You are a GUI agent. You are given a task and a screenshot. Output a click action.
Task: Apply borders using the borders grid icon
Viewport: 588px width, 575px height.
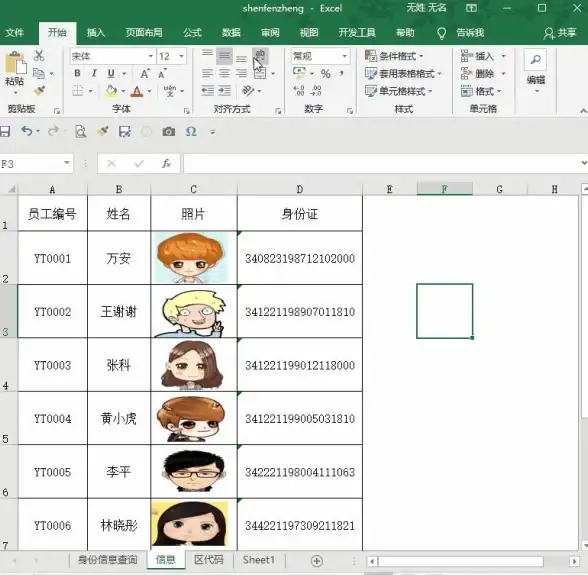[x=78, y=91]
